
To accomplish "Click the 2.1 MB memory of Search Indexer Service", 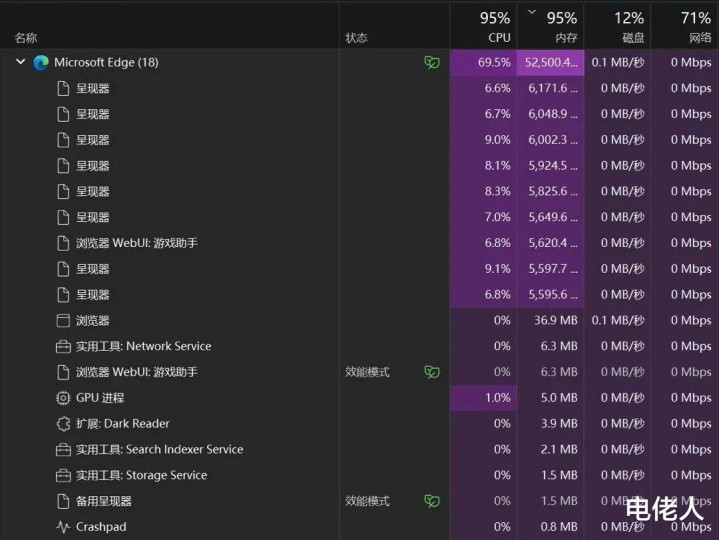I will coord(550,449).
